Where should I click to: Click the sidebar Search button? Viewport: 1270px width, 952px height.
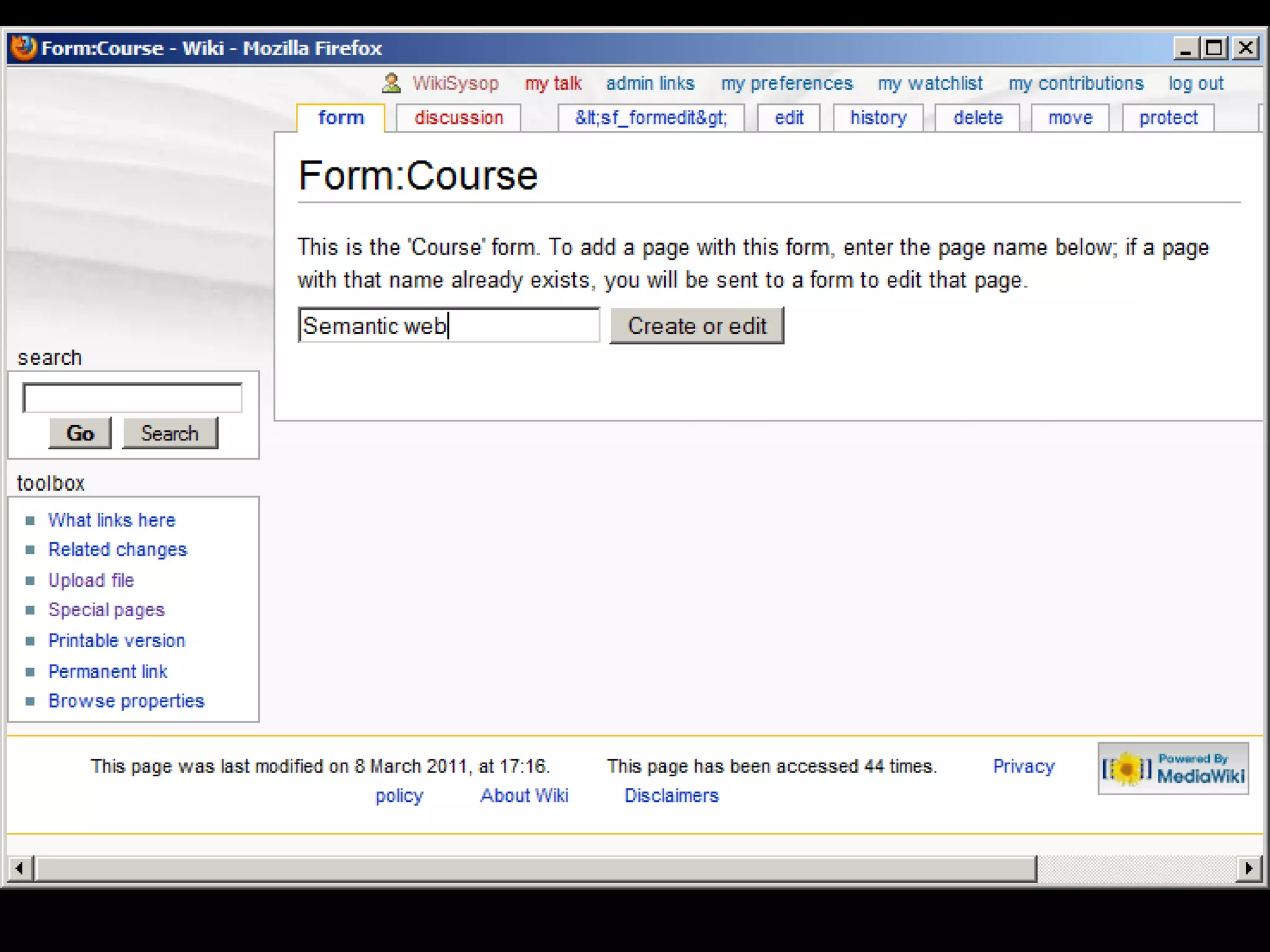point(170,433)
